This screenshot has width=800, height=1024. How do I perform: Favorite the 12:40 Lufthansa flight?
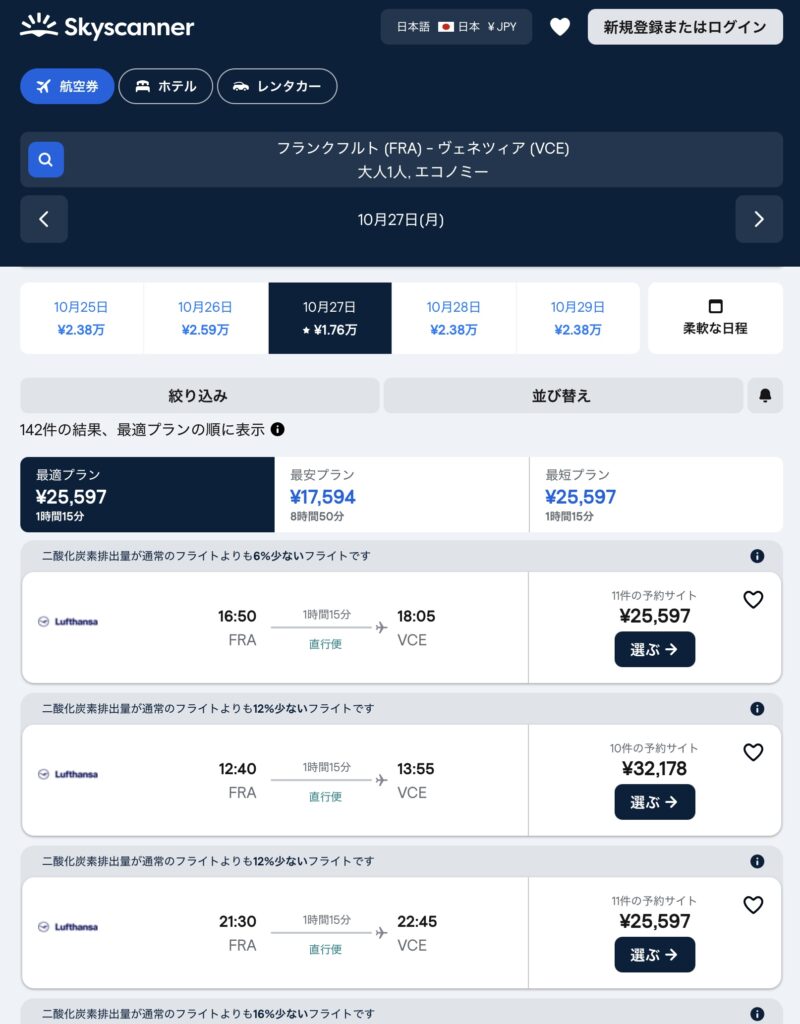point(753,752)
